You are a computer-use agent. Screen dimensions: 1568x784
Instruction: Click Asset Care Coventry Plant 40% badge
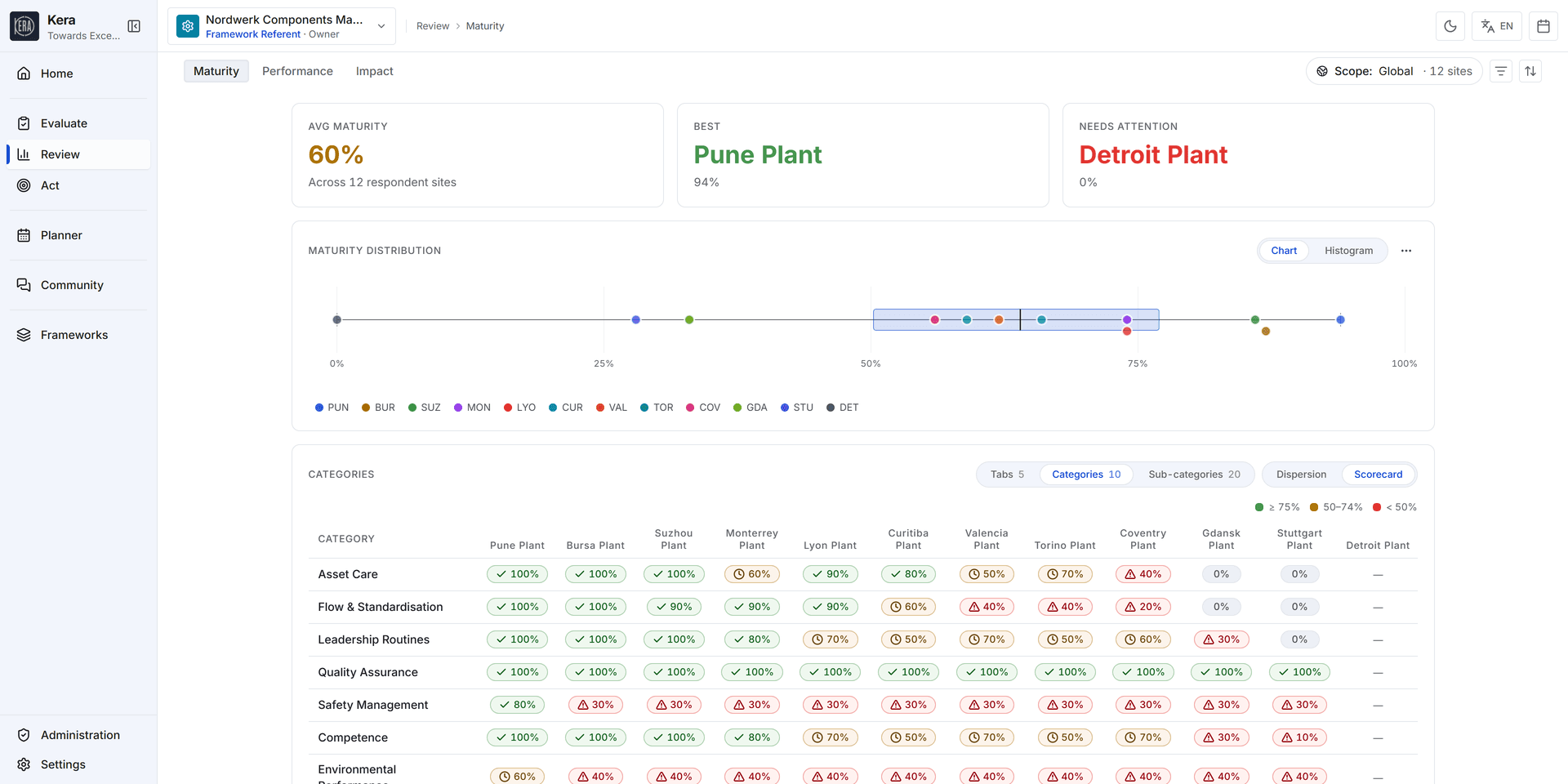pos(1143,574)
